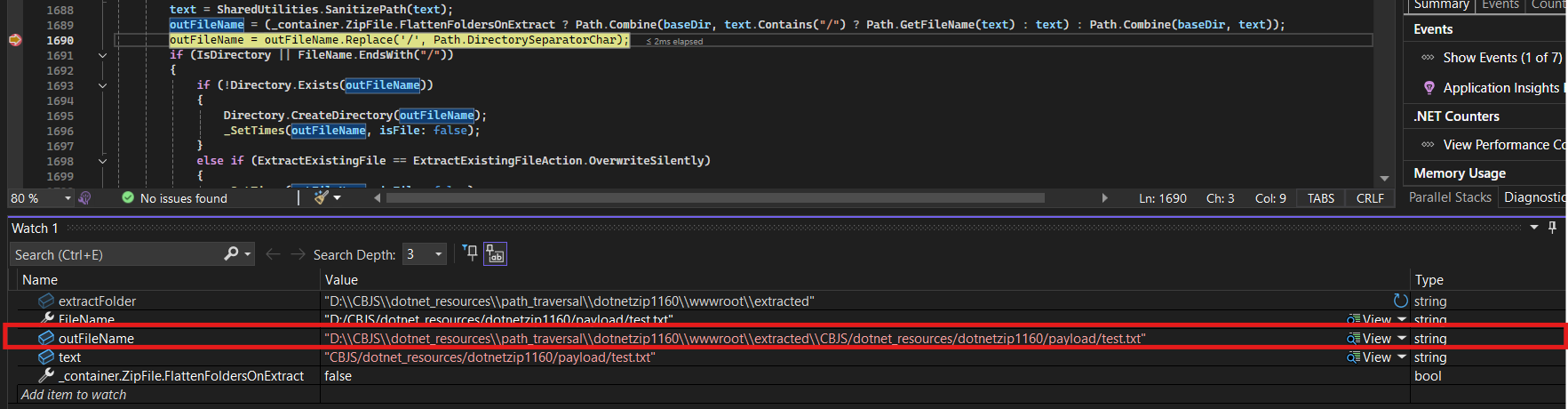Click the search magnifier in Watch 1
The width and height of the screenshot is (1568, 409).
231,254
